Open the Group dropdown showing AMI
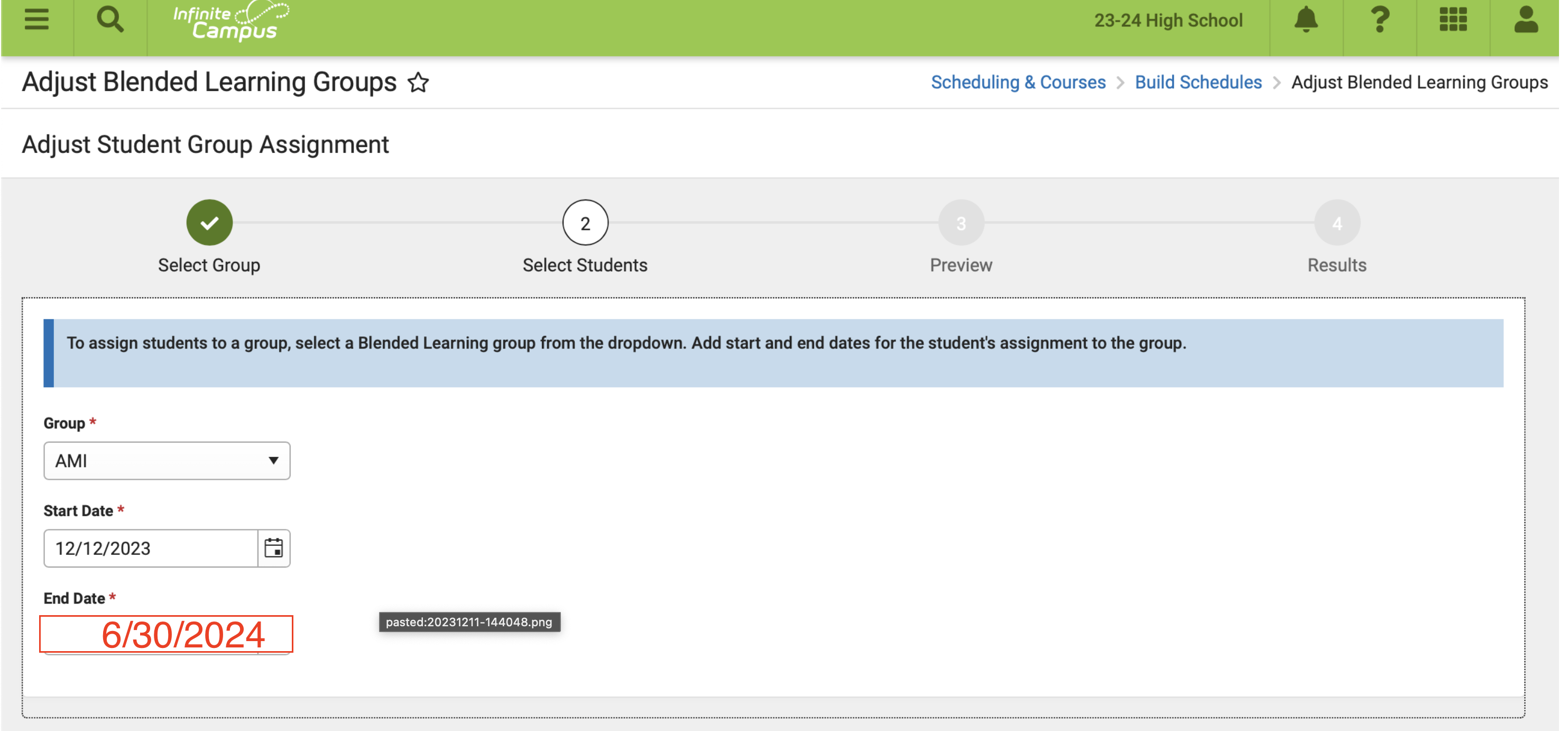1568x731 pixels. click(167, 461)
